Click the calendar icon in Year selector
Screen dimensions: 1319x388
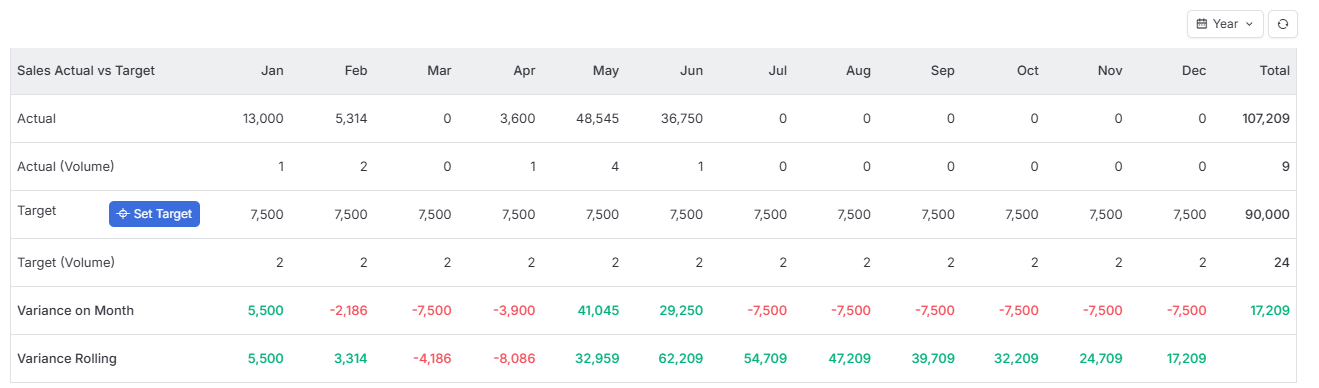click(1202, 24)
